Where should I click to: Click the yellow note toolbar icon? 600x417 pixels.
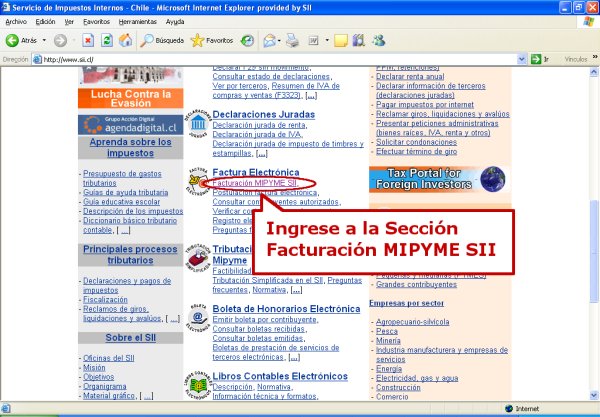click(341, 40)
